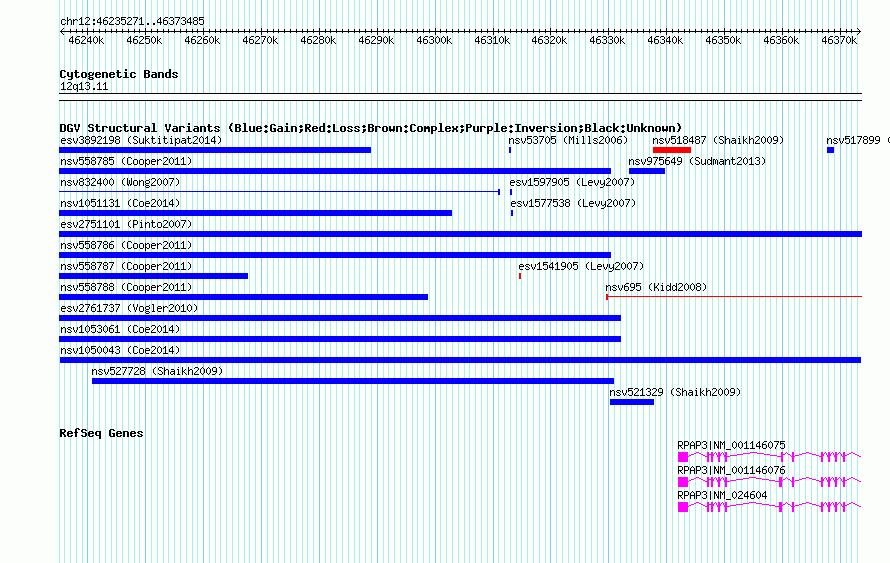The width and height of the screenshot is (890, 563).
Task: Open nsv521329 (Shaikh2009) label
Action: 675,392
